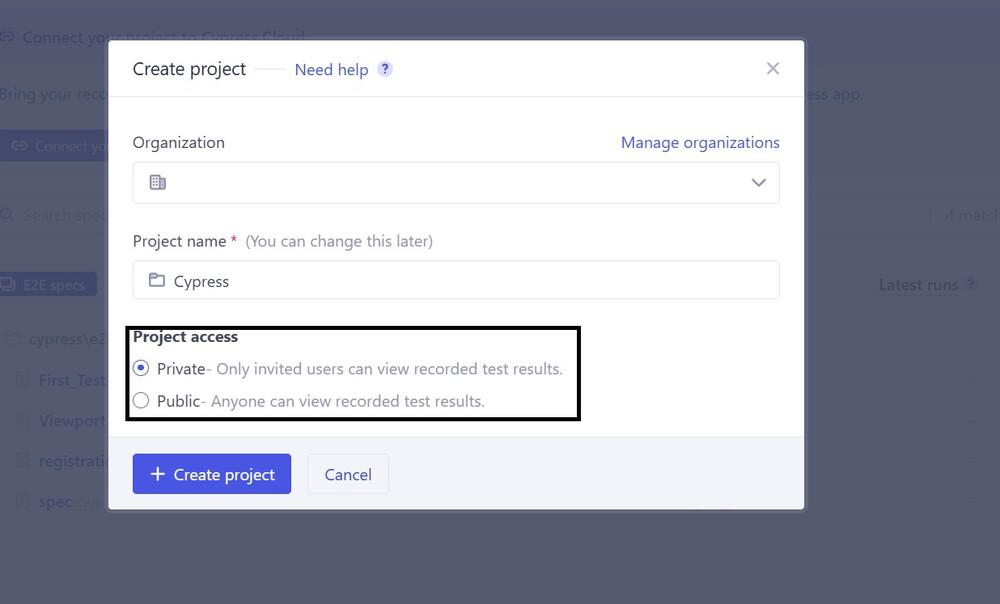Click the link icon on Connect button
The width and height of the screenshot is (1000, 604).
(x=19, y=146)
